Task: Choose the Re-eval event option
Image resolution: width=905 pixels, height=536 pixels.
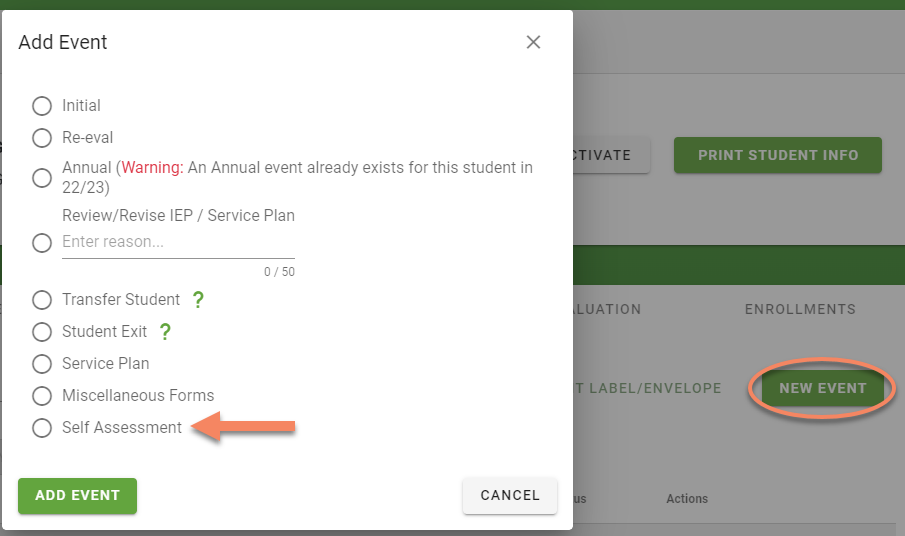Action: coord(42,138)
